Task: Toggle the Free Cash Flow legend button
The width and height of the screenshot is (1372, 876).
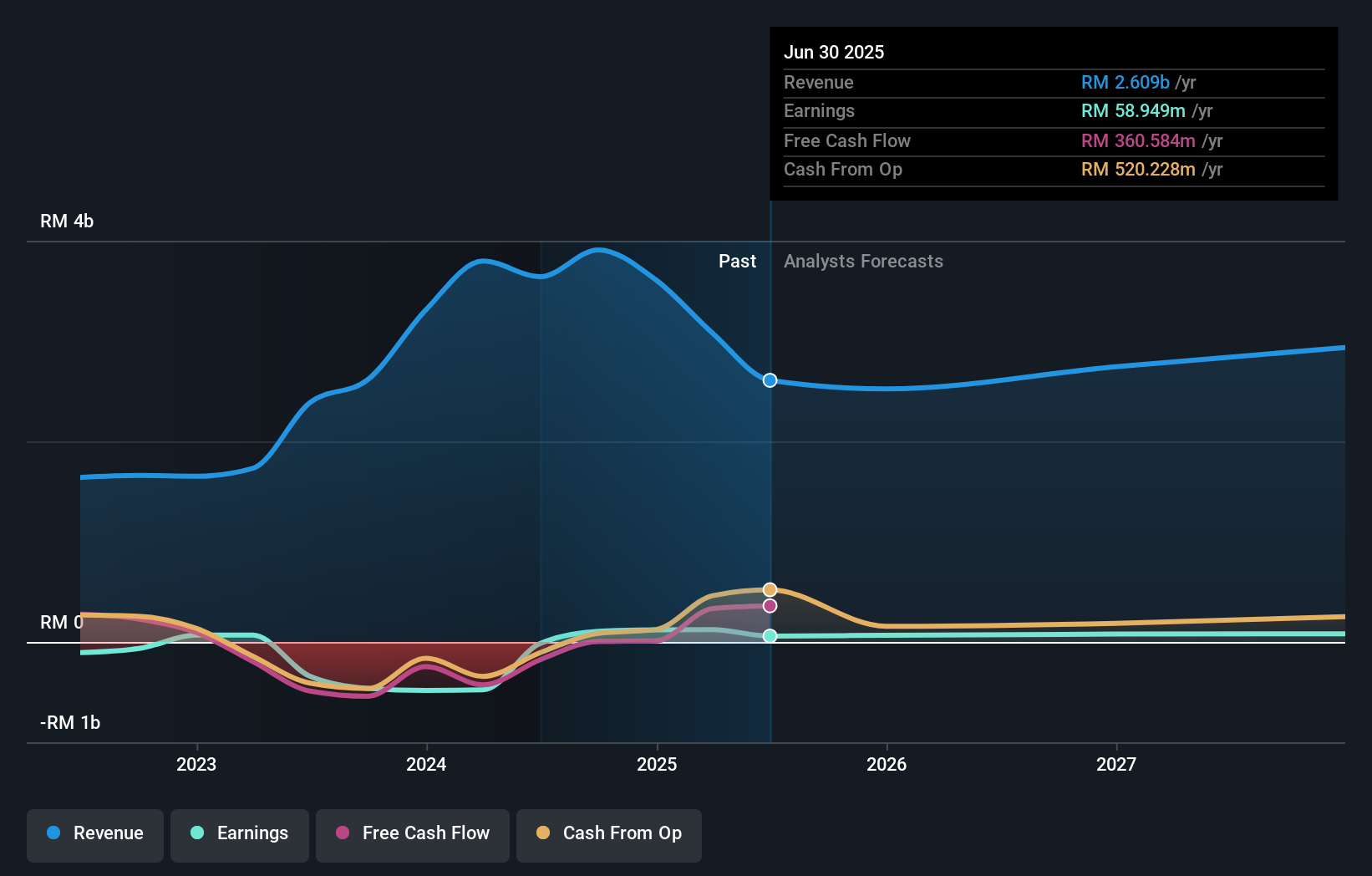Action: coord(413,835)
